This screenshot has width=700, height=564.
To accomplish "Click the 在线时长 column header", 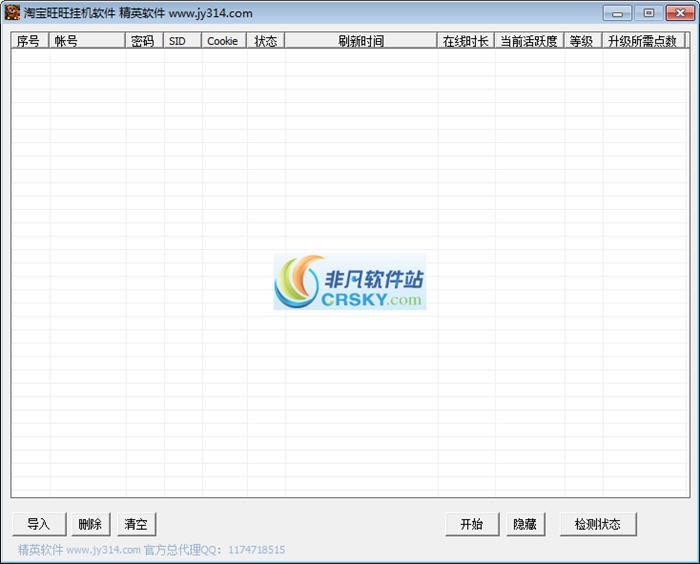I will click(x=466, y=41).
